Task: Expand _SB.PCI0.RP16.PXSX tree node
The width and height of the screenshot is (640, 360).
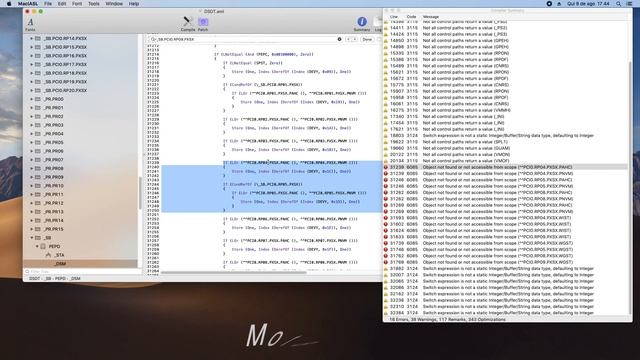Action: click(x=31, y=56)
